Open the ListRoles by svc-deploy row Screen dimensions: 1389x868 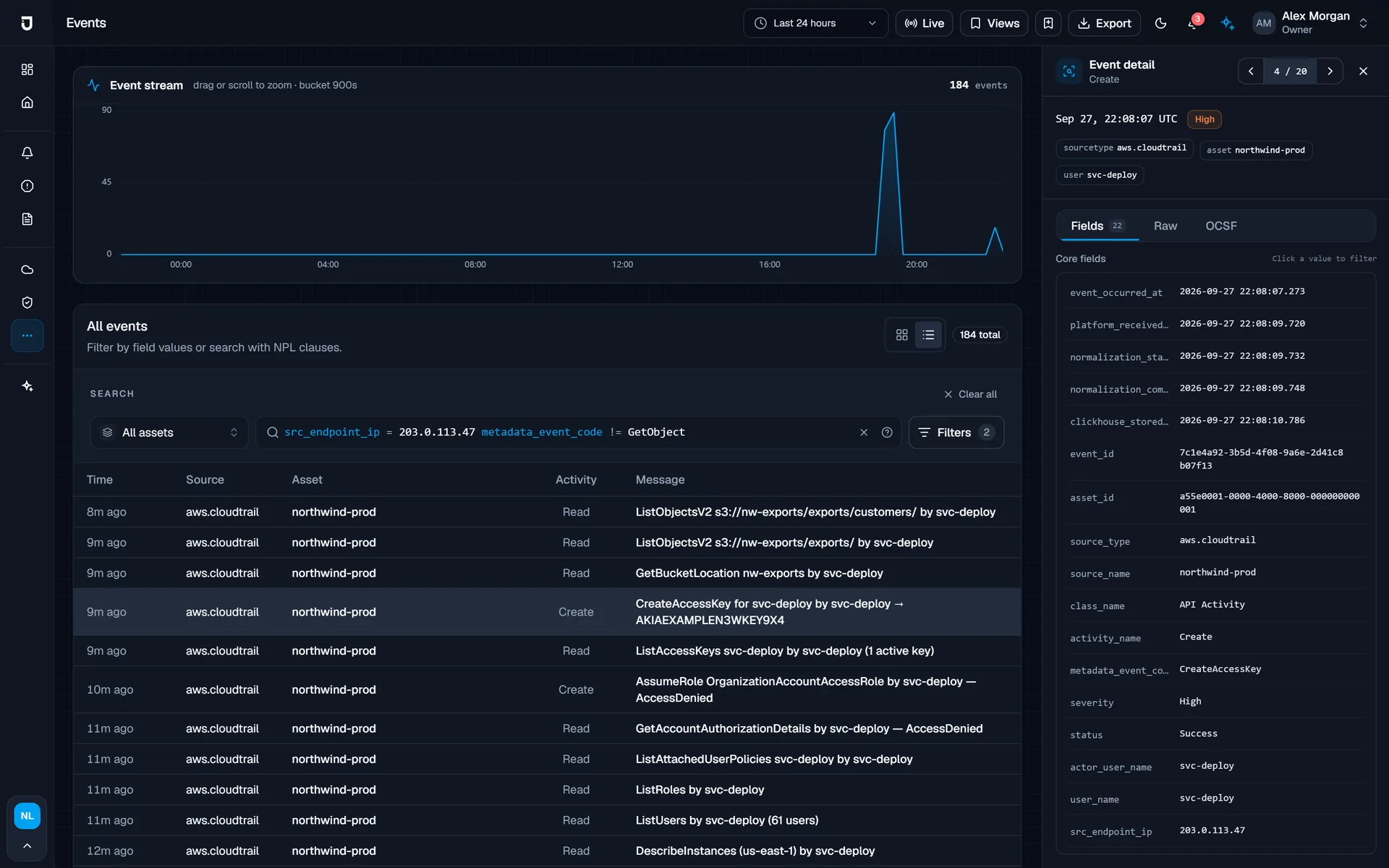click(x=547, y=790)
